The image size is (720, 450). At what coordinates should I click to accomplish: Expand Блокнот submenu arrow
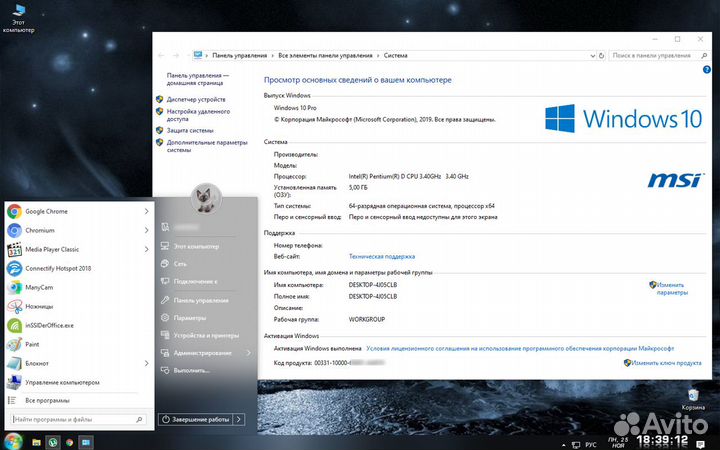(x=146, y=363)
